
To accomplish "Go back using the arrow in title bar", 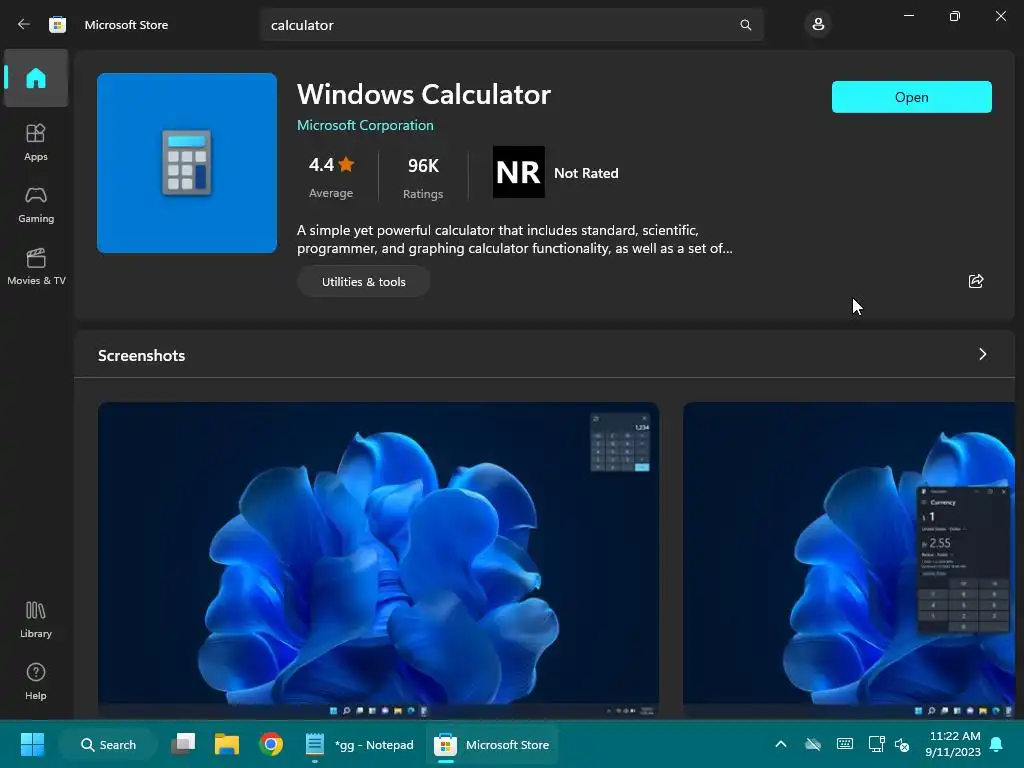I will click(24, 25).
